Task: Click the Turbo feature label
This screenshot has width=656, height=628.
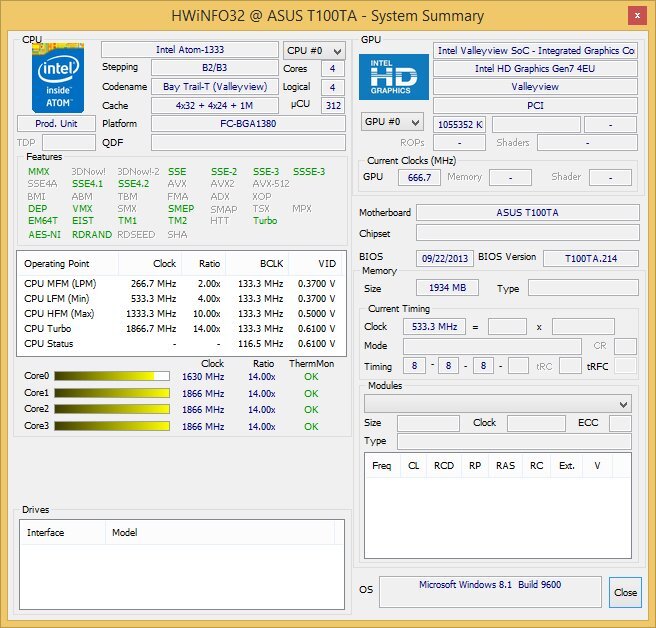Action: (265, 220)
